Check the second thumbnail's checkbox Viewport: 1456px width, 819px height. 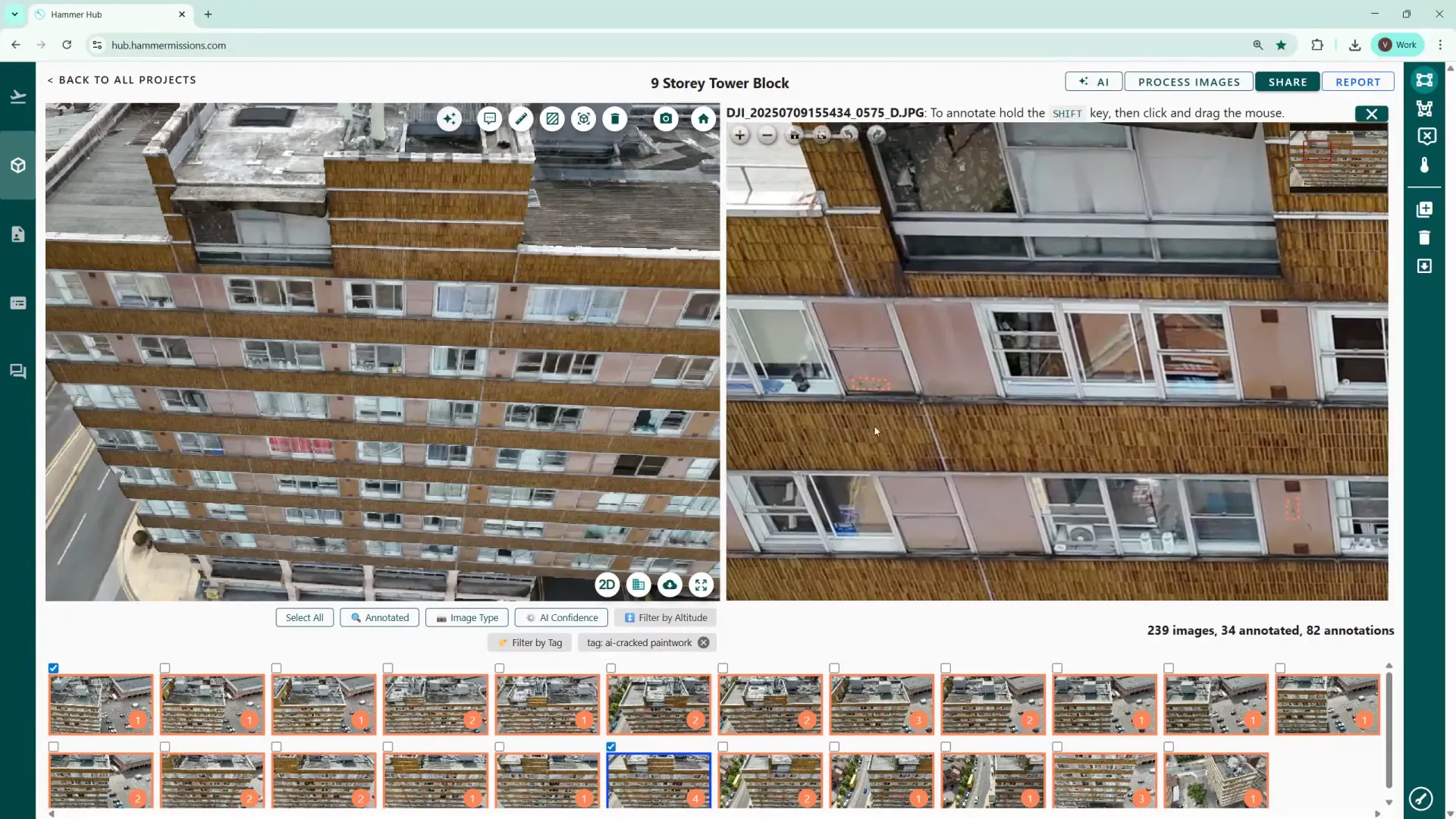click(x=165, y=668)
